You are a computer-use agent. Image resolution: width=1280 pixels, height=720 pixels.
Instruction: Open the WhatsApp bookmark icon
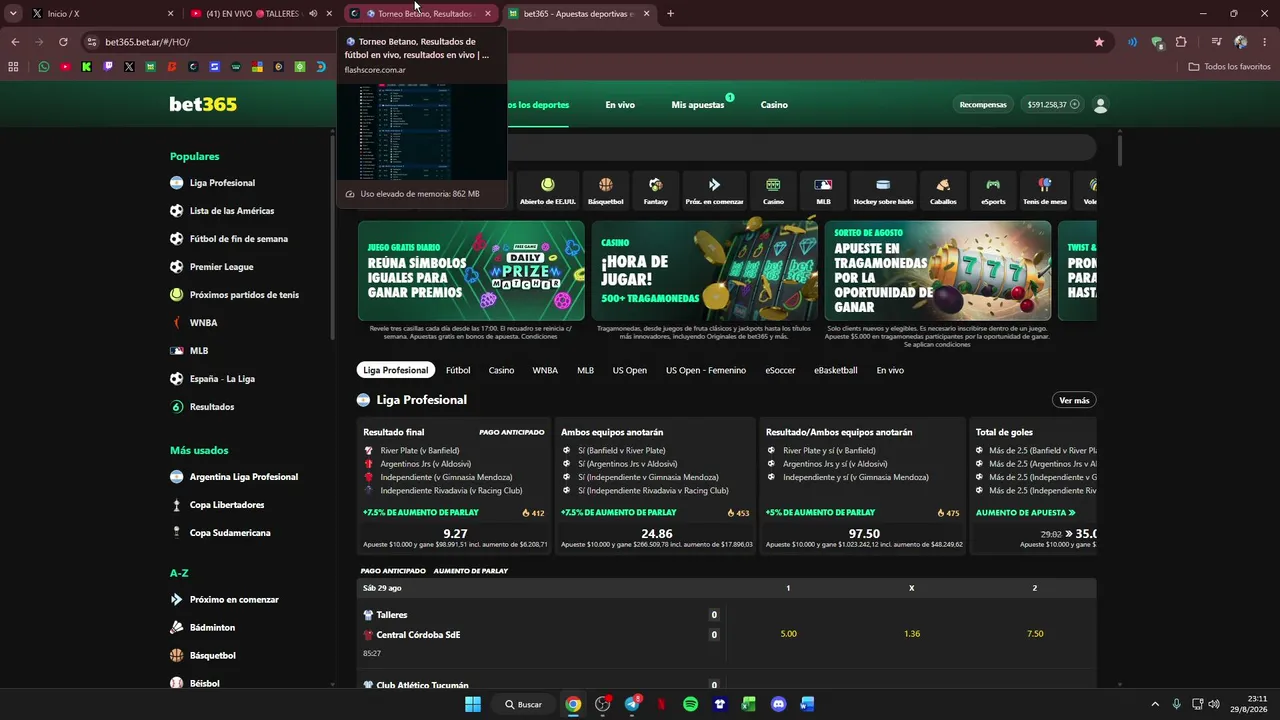coord(43,67)
